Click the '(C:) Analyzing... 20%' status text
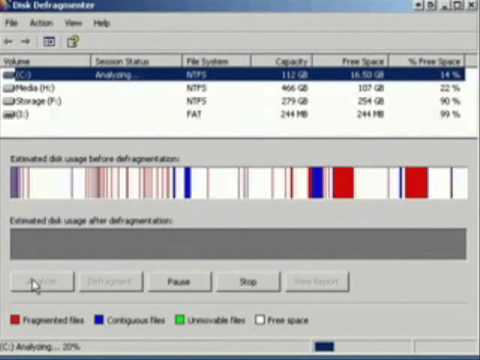The image size is (480, 360). 40,347
